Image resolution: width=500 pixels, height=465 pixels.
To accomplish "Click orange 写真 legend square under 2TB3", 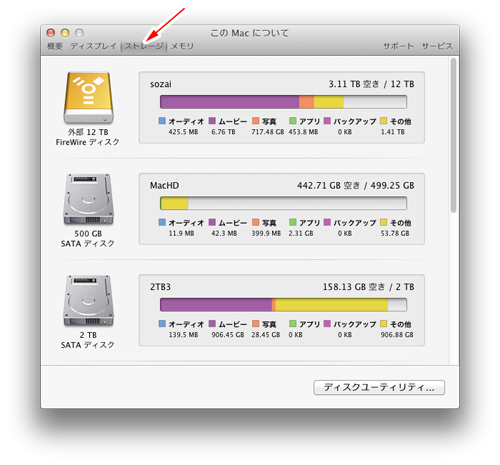I will (256, 324).
